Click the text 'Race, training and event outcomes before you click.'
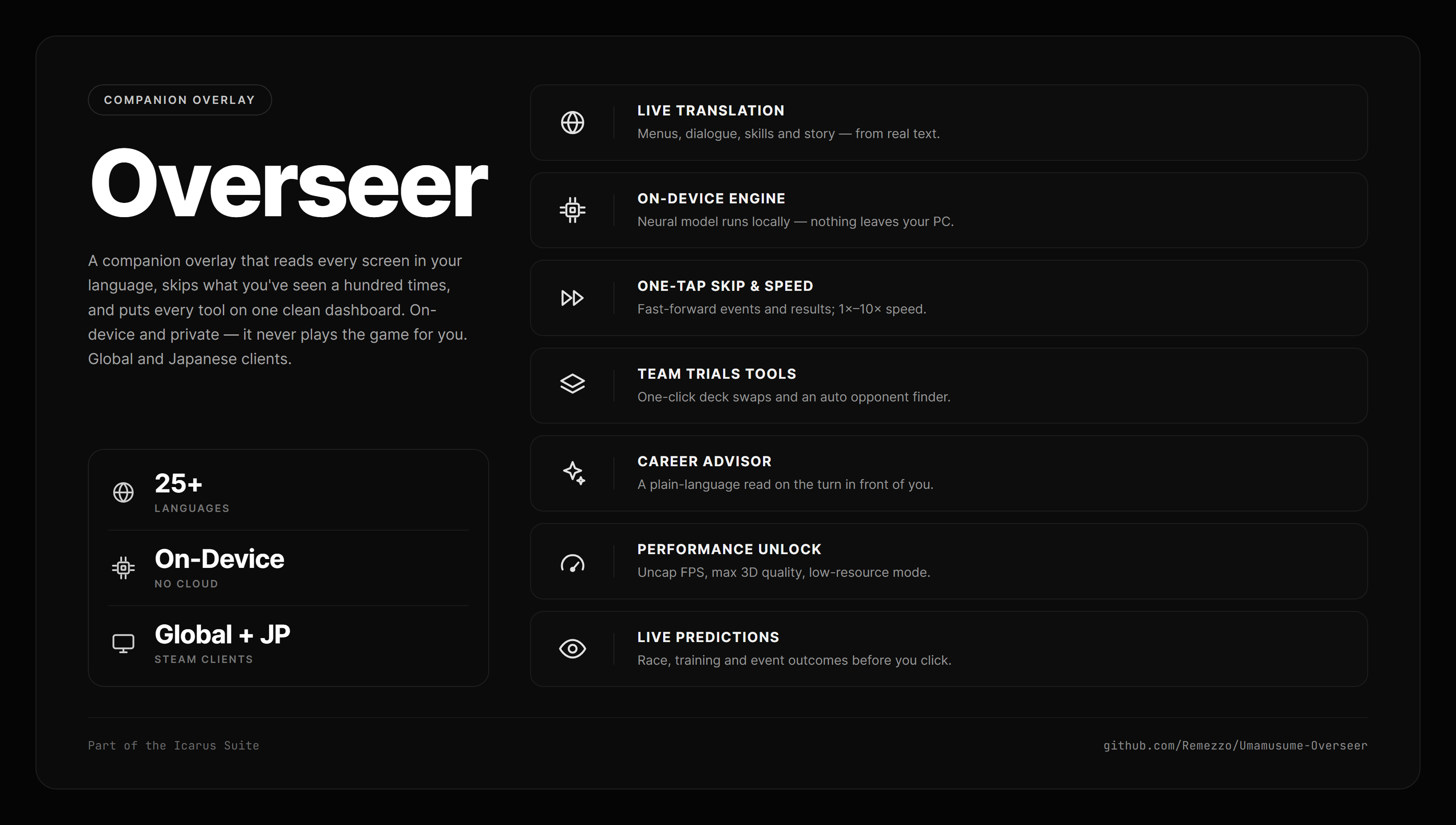This screenshot has height=825, width=1456. (795, 660)
